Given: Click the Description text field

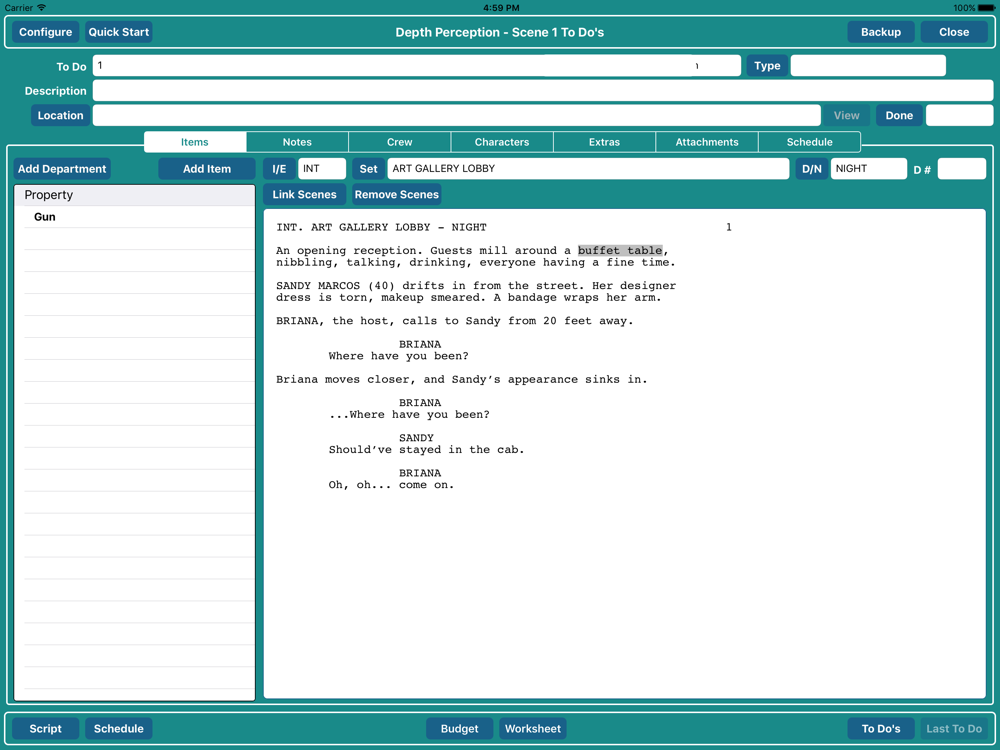Looking at the screenshot, I should (543, 91).
